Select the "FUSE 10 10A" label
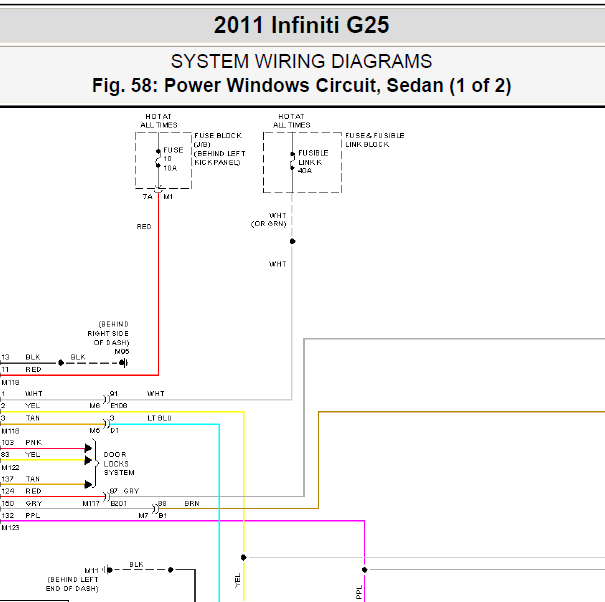Screen dimensions: 605x602 [173, 159]
